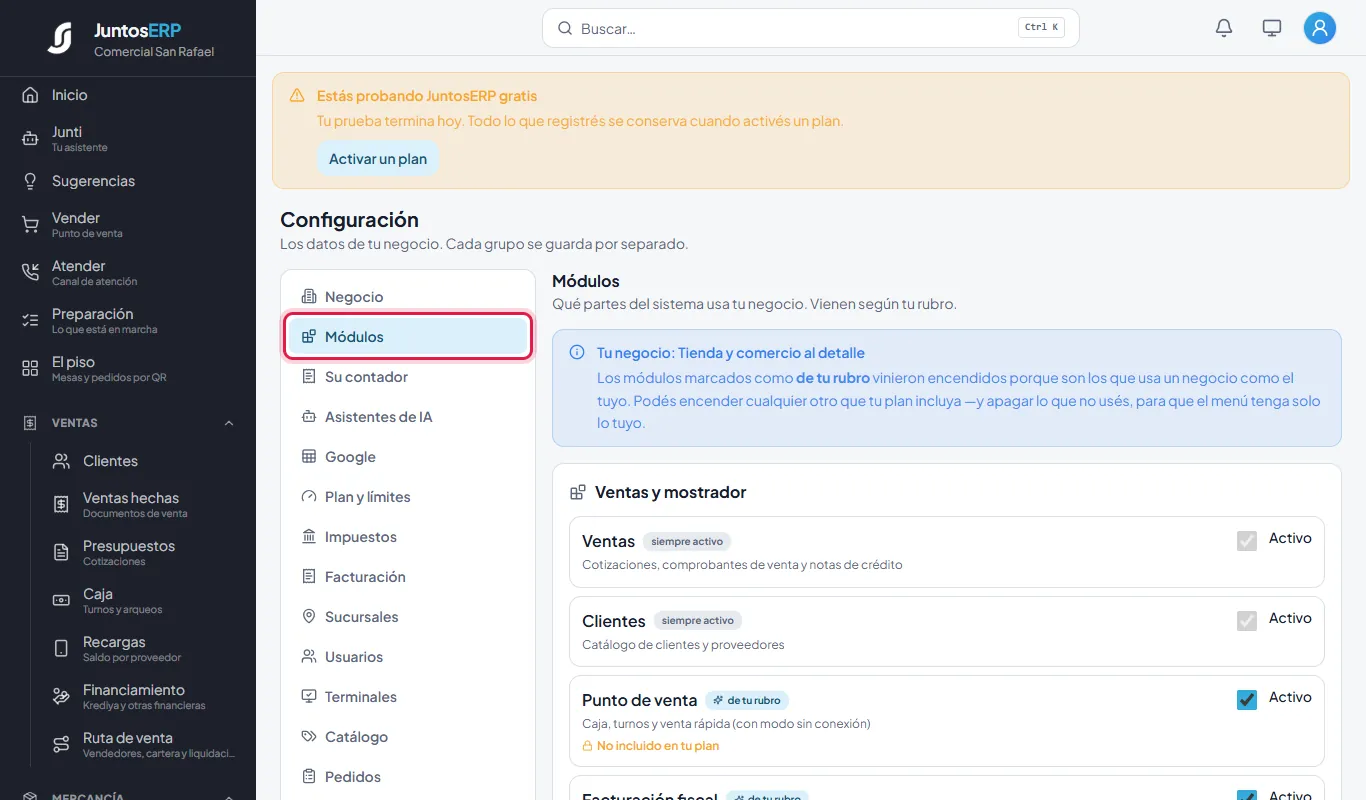Open the user profile avatar
This screenshot has height=800, width=1366.
(x=1320, y=28)
